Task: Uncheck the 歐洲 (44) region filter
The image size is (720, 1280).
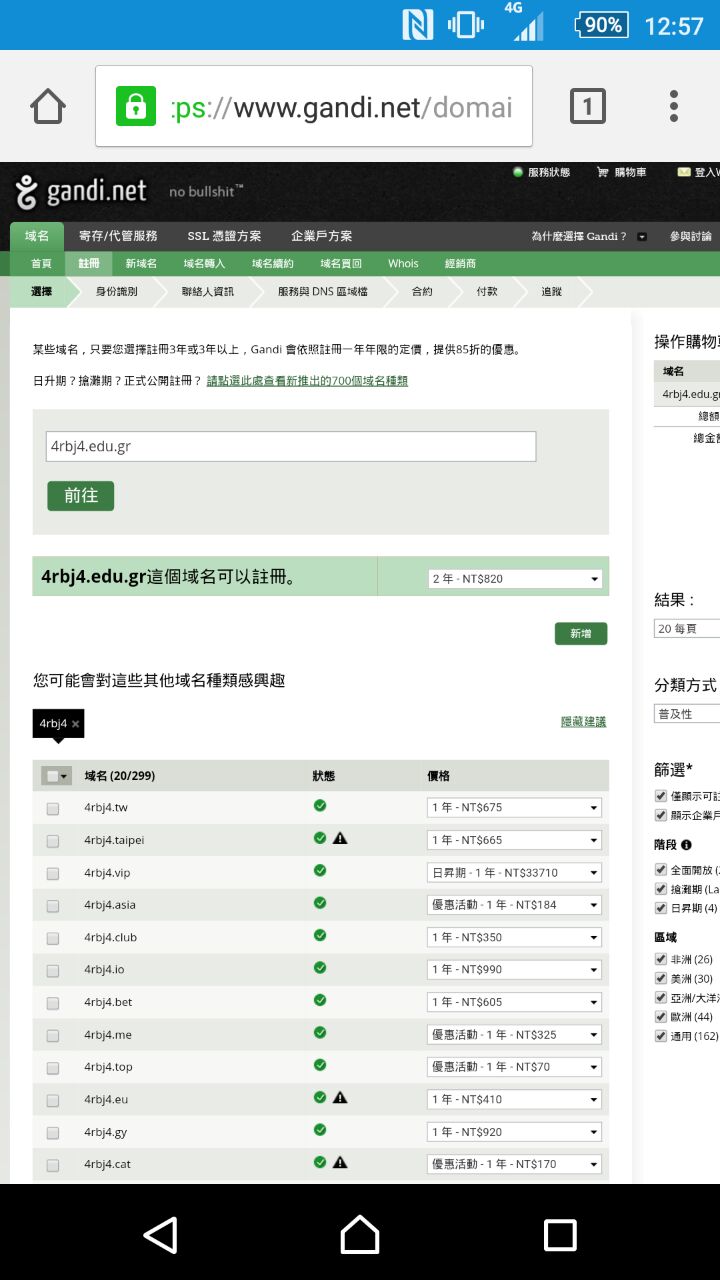Action: click(x=660, y=1016)
